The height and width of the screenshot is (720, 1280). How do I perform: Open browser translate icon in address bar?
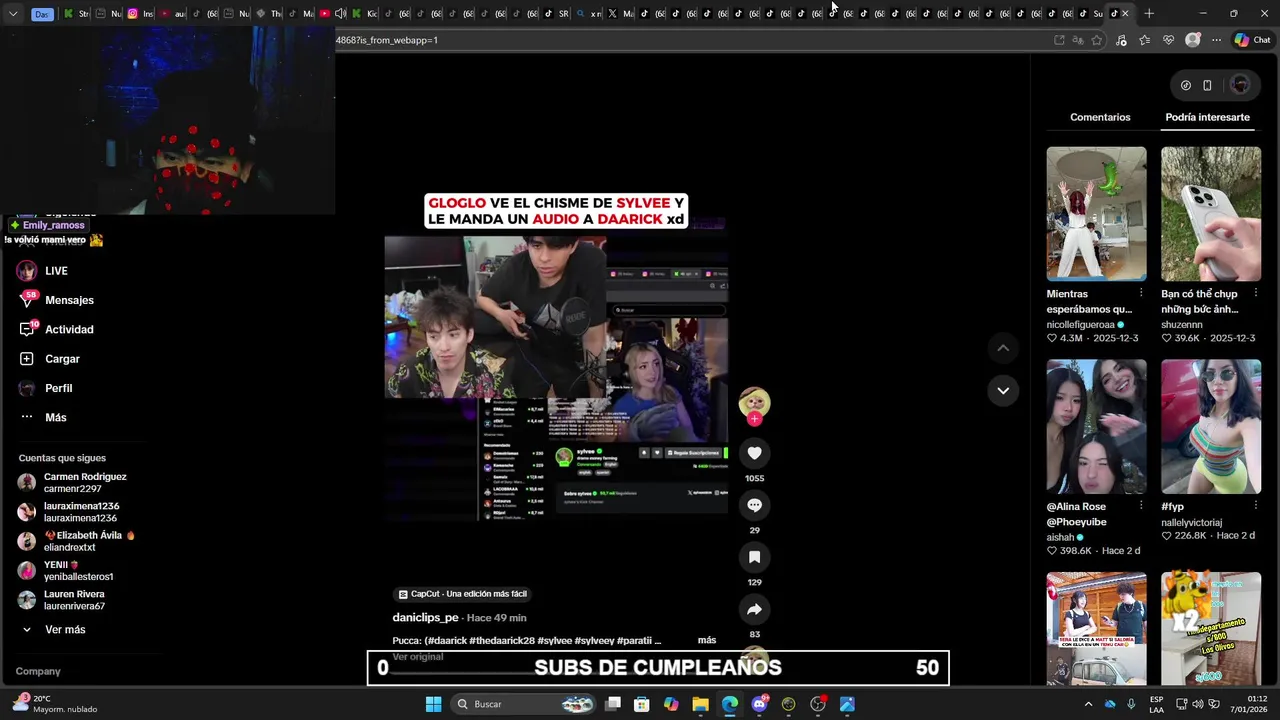(x=1078, y=40)
